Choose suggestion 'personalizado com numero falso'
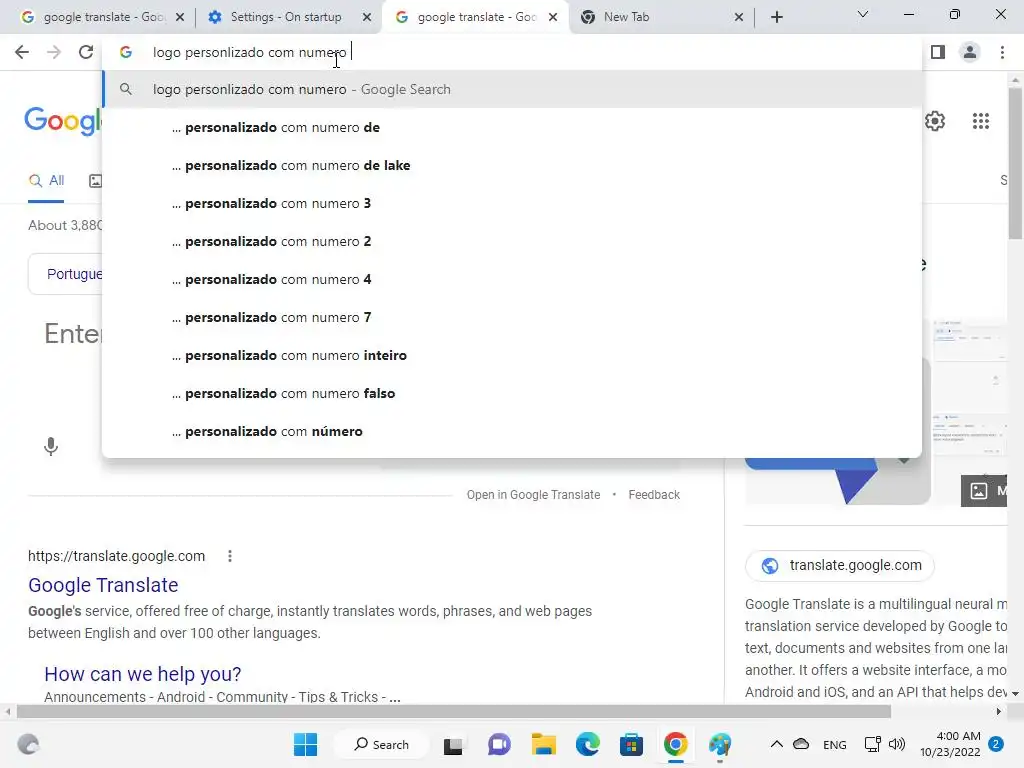 coord(512,393)
